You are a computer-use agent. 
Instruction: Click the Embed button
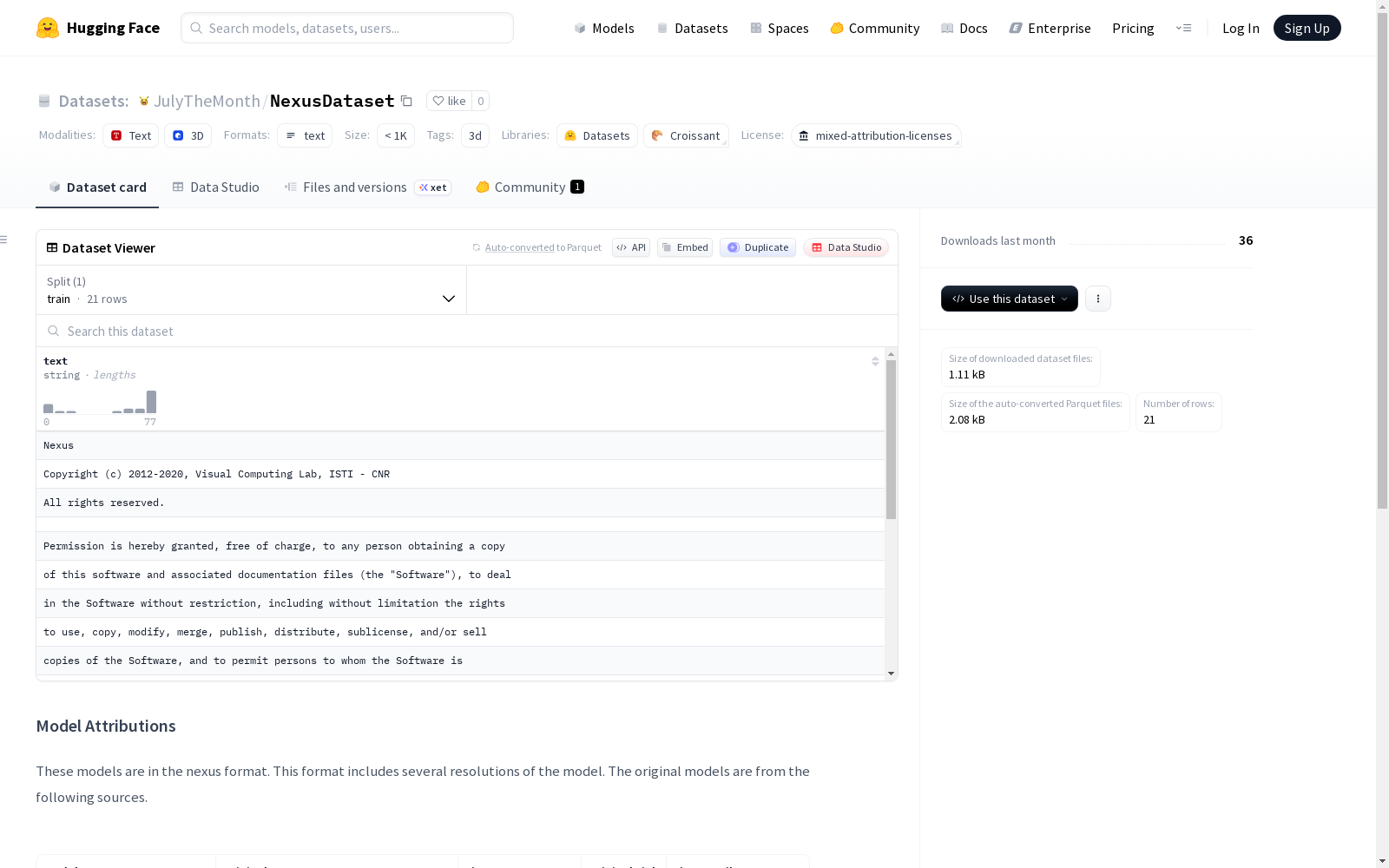pyautogui.click(x=685, y=247)
